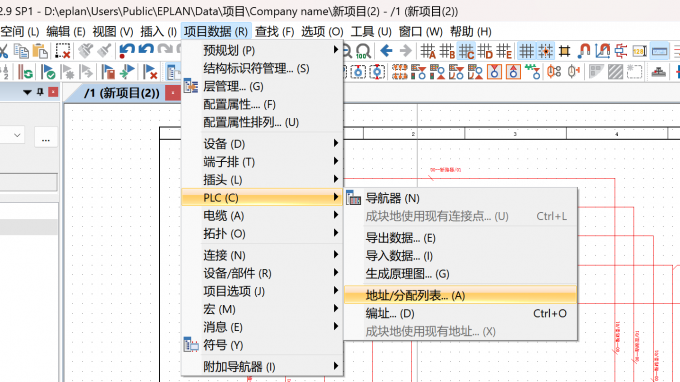The image size is (680, 382).
Task: Activate grid D icon
Action: [x=485, y=51]
